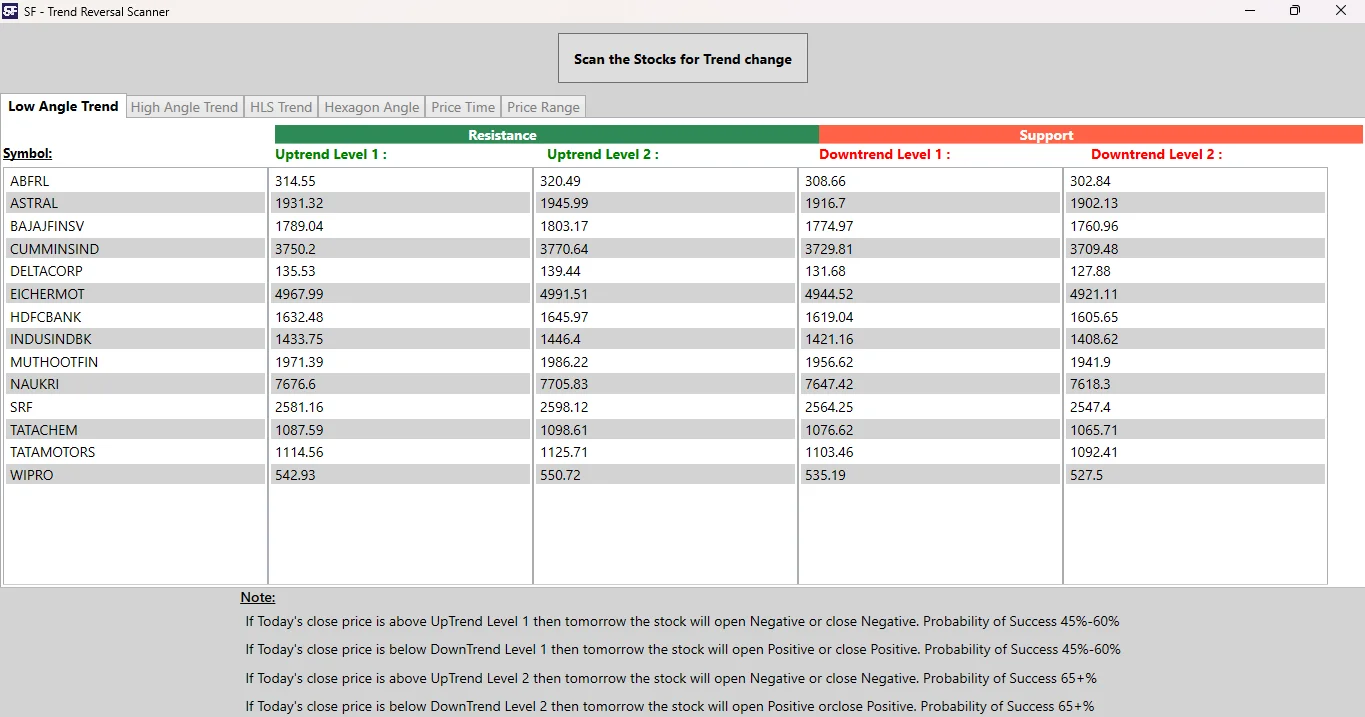
Task: Click the ASTRAL row's Uptrend Level 1 value 1931.32
Action: click(x=296, y=203)
